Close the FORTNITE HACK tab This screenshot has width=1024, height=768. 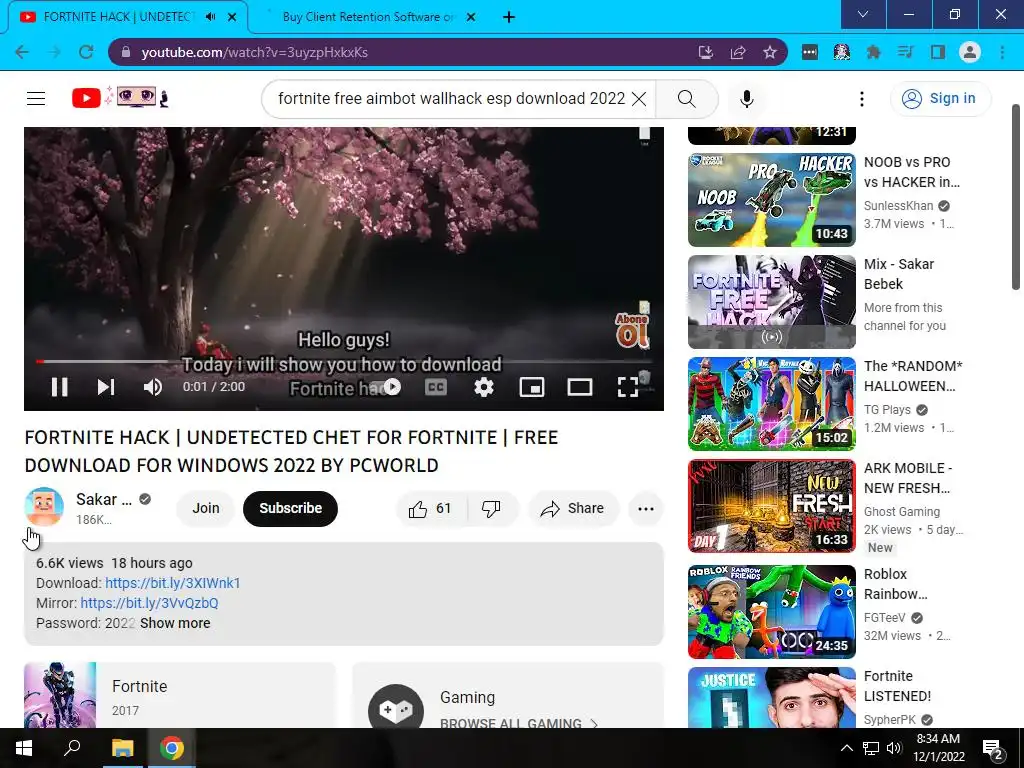click(232, 17)
